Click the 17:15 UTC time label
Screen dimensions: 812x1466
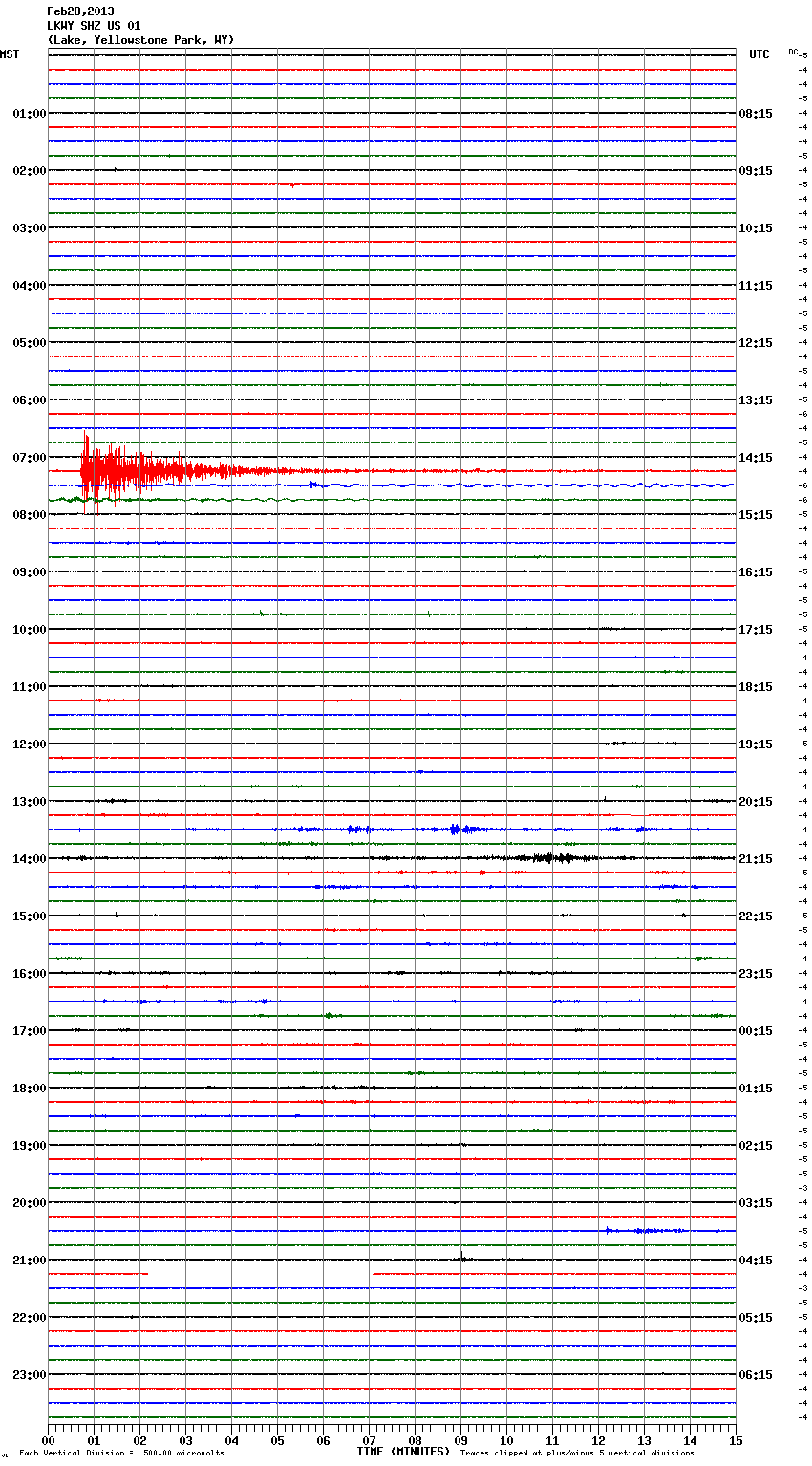(756, 630)
